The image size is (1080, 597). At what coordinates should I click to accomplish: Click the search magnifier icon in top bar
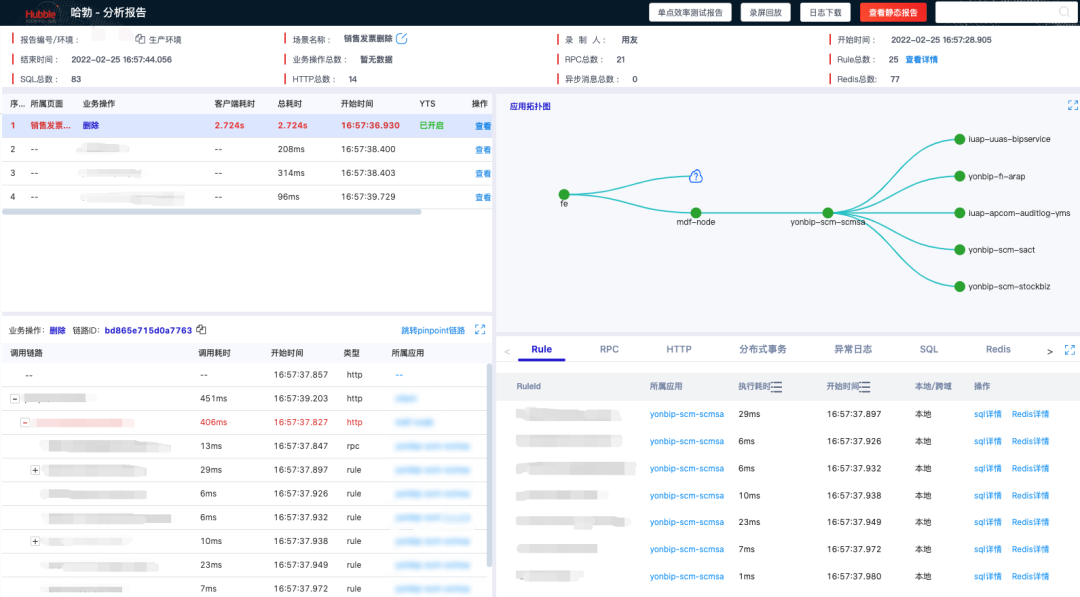click(x=1064, y=12)
